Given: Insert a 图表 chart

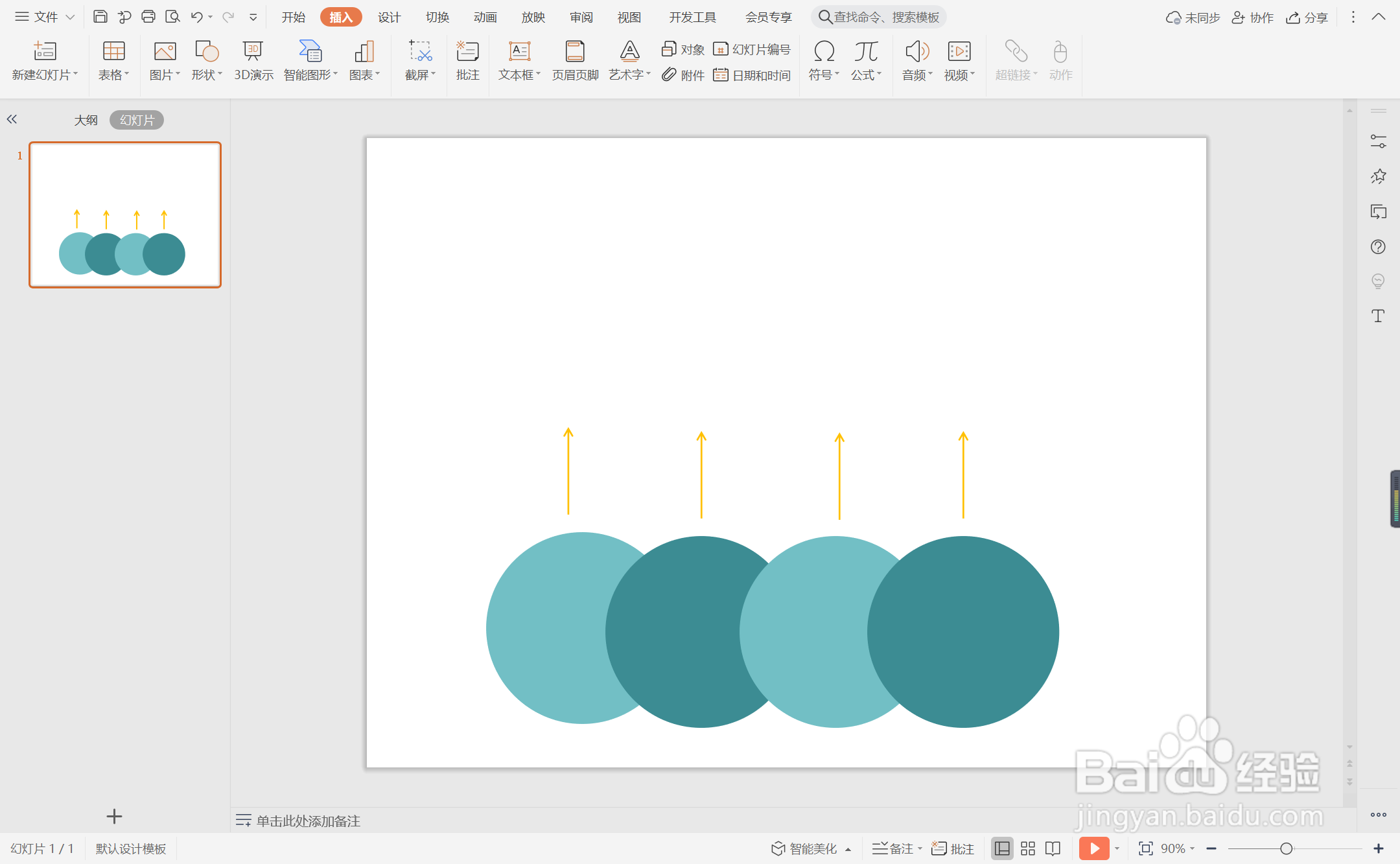Looking at the screenshot, I should click(364, 61).
